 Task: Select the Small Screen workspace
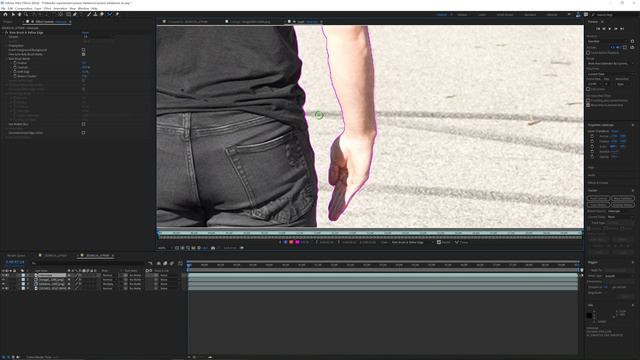pyautogui.click(x=505, y=15)
